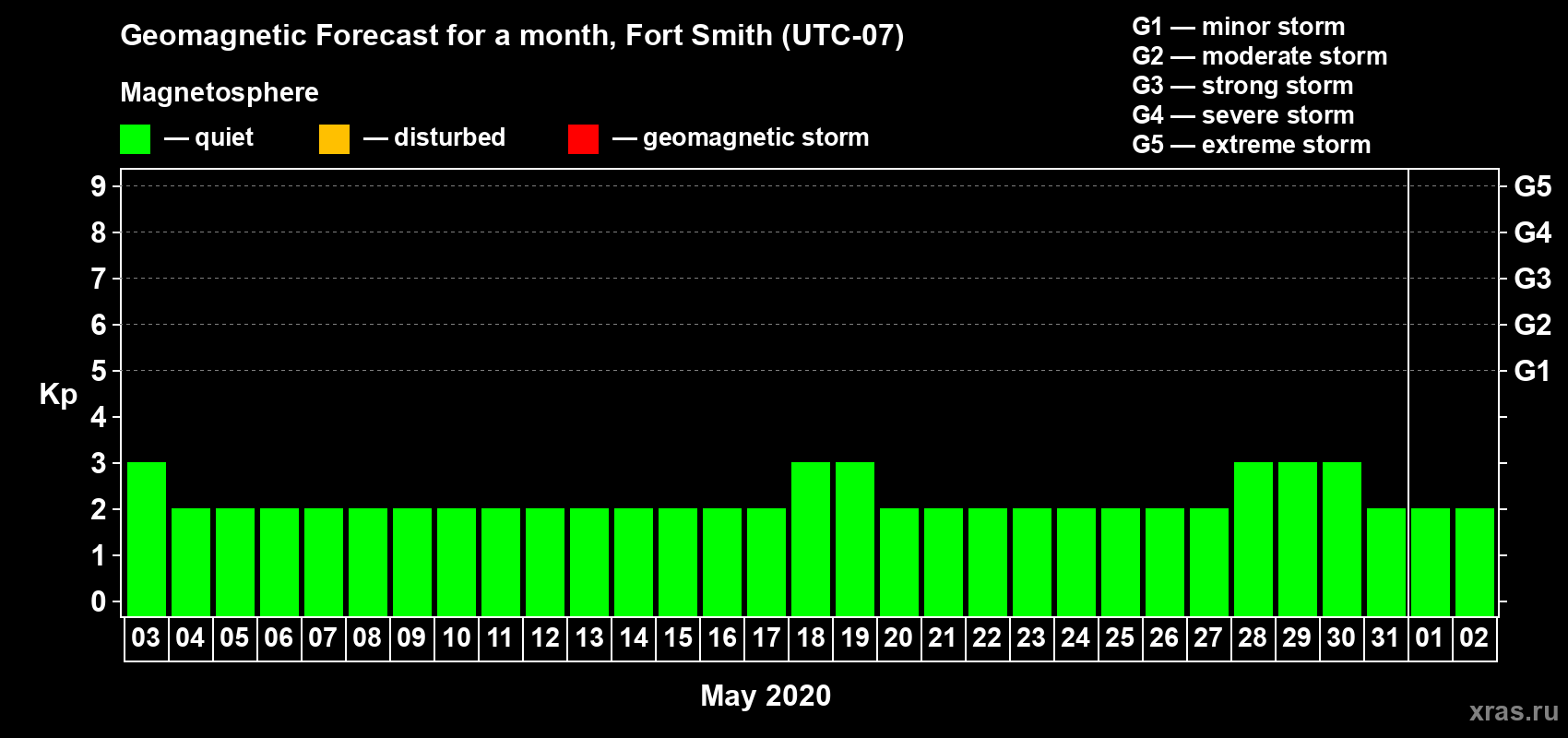Select the bar for May 19
Image resolution: width=1568 pixels, height=738 pixels.
(x=855, y=539)
